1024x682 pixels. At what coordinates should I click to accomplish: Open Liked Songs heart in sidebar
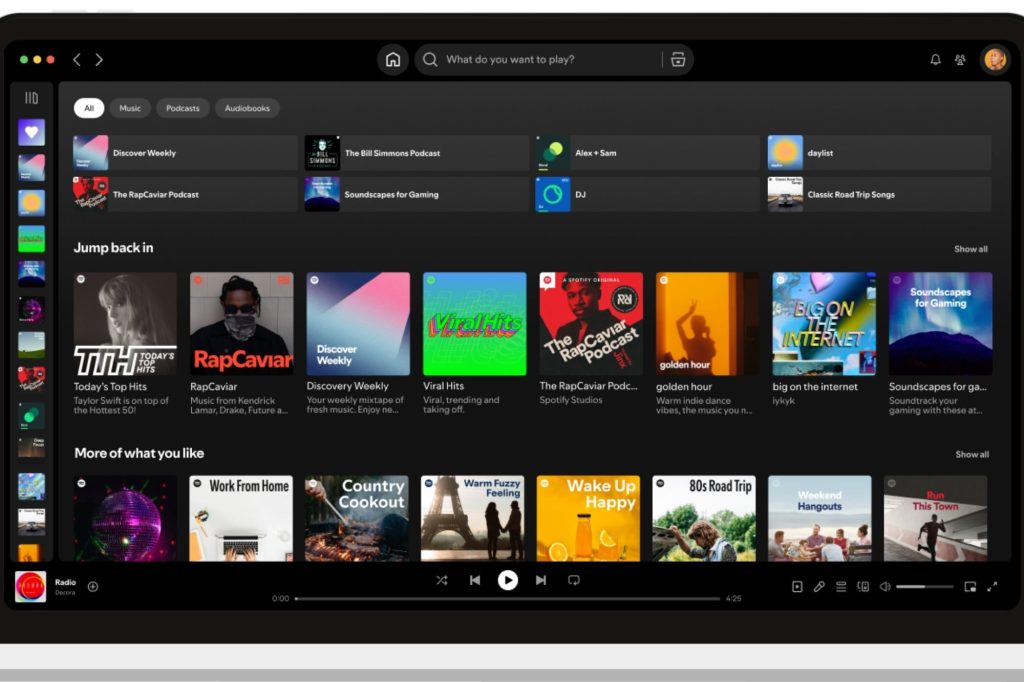point(31,132)
